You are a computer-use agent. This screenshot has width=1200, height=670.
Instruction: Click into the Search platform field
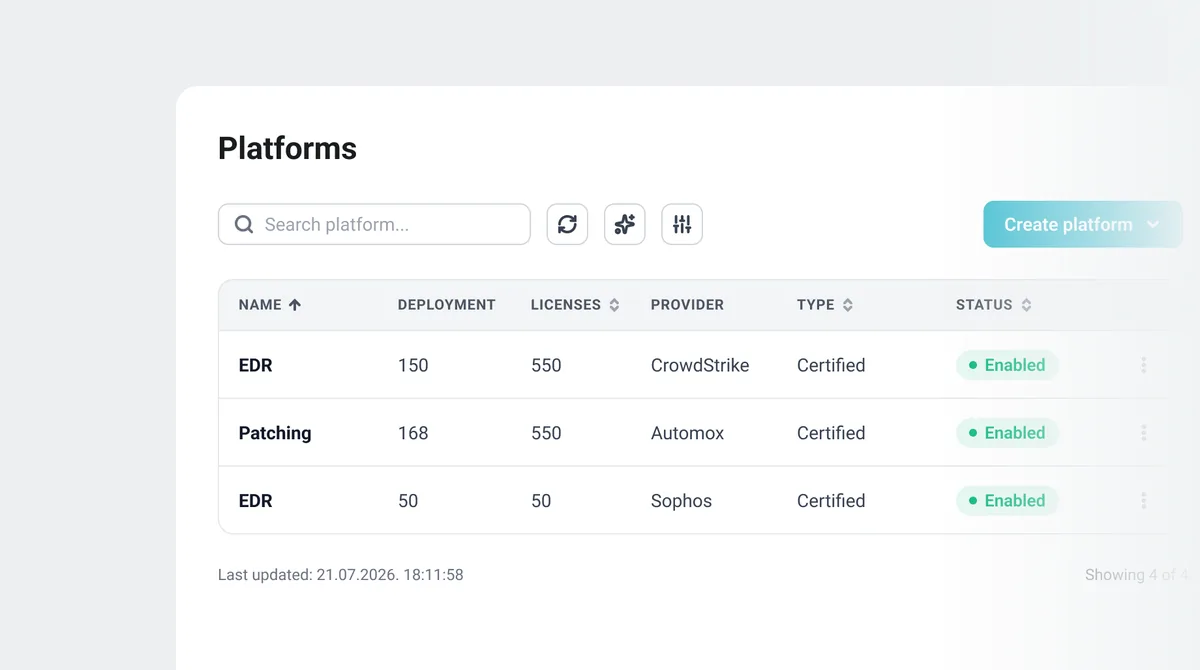pos(374,224)
